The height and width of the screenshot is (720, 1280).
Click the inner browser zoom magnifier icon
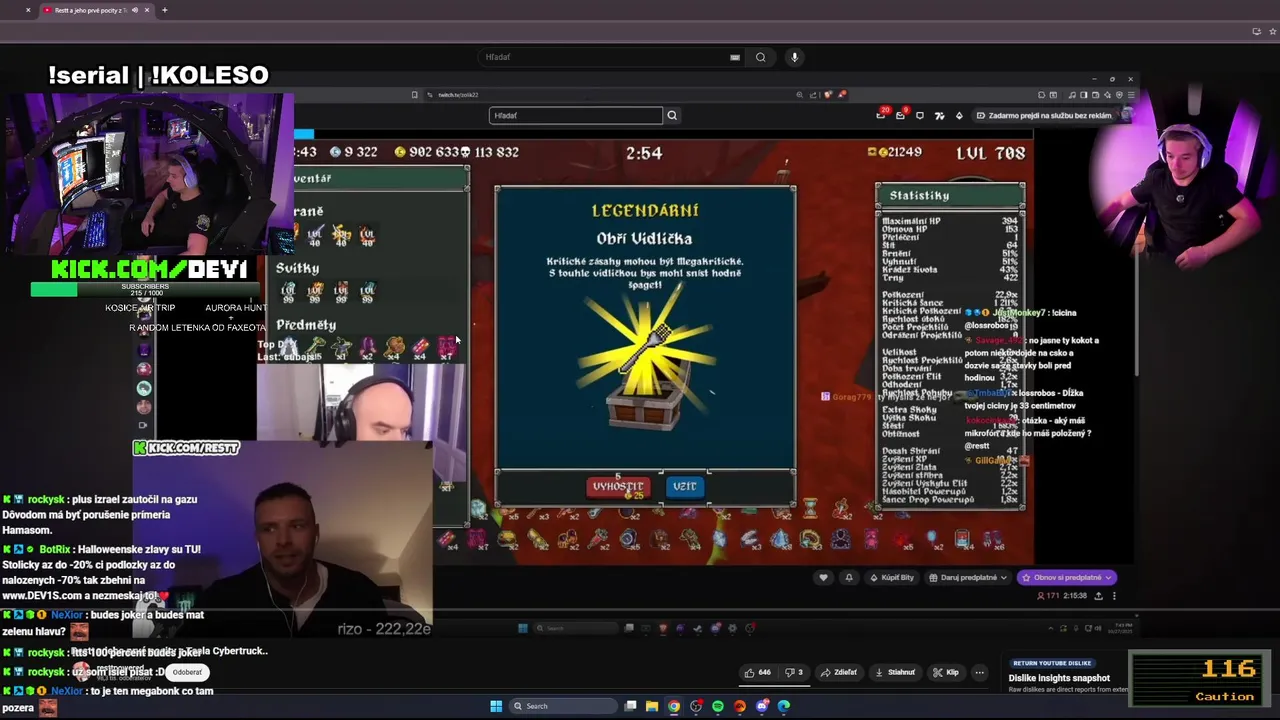point(799,95)
